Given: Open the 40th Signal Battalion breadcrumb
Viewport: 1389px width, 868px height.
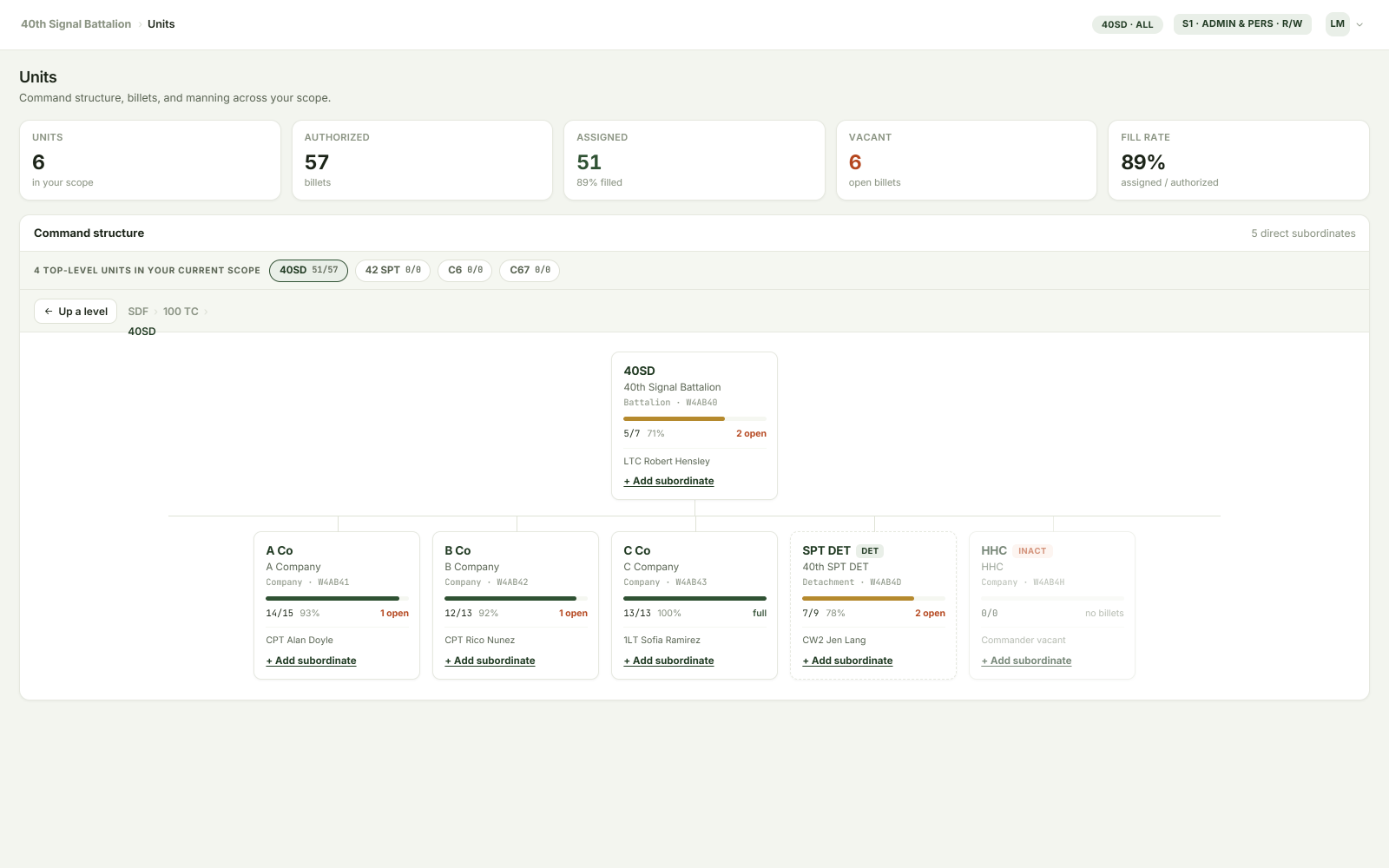Looking at the screenshot, I should point(76,24).
